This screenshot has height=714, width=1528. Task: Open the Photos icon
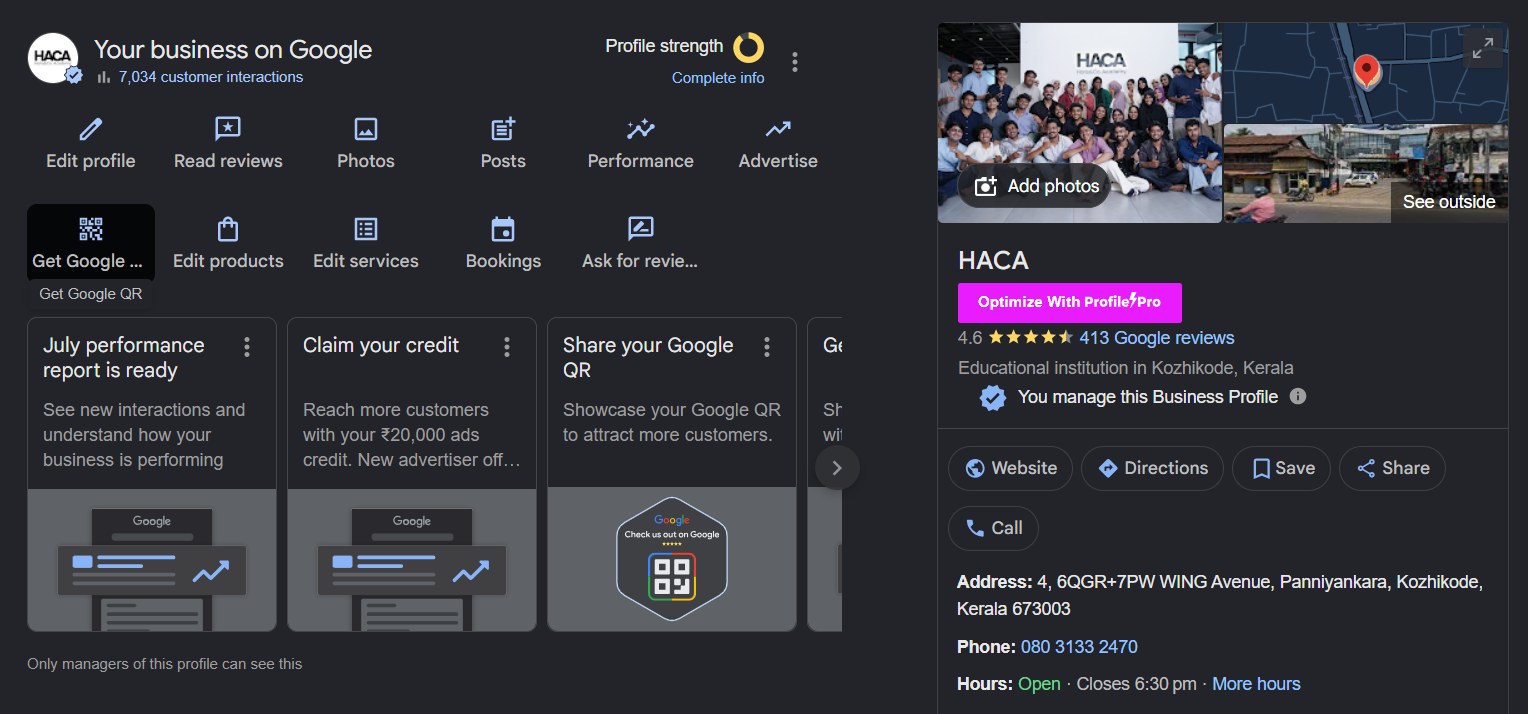tap(366, 129)
